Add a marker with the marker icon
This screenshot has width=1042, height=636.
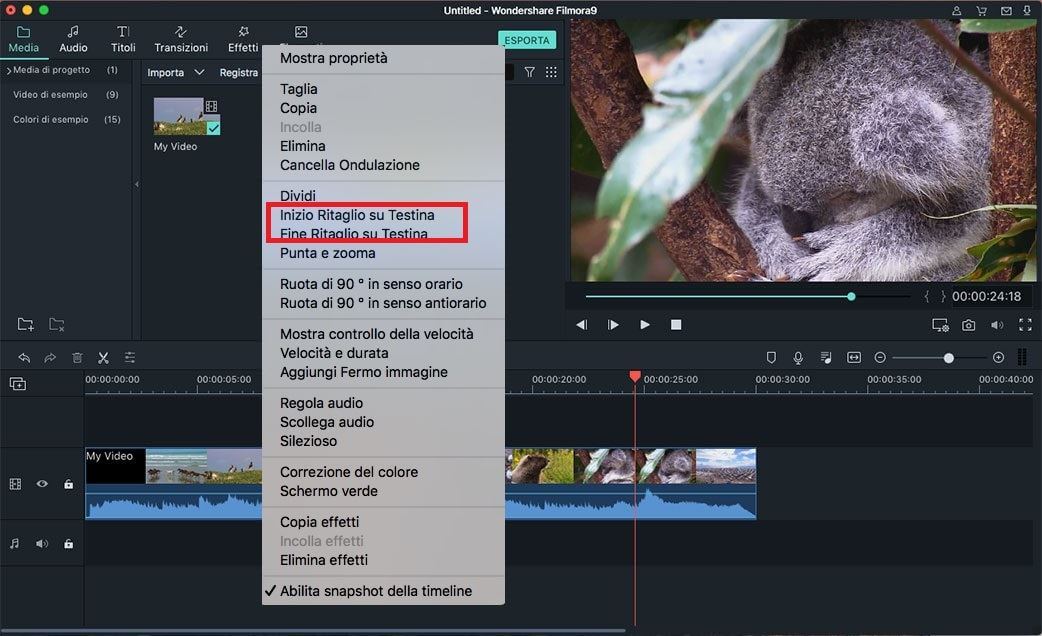(771, 358)
